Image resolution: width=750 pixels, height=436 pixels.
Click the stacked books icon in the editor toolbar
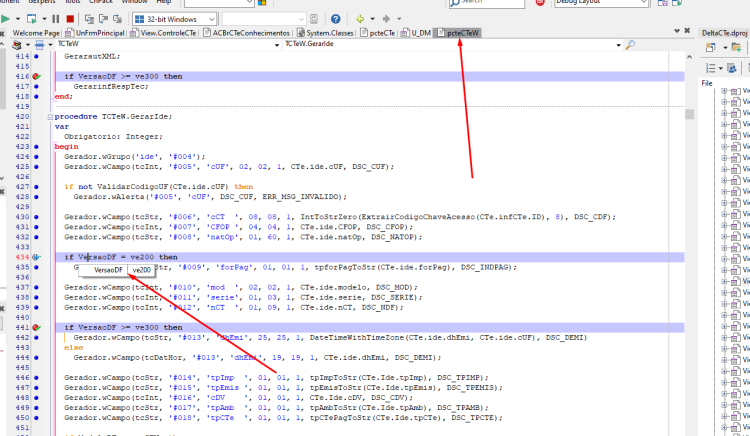(17, 45)
